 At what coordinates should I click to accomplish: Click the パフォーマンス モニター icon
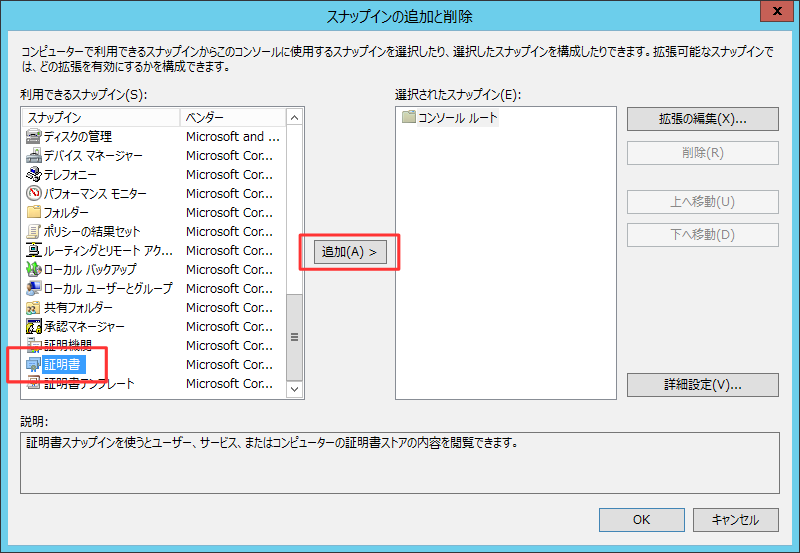coord(34,193)
